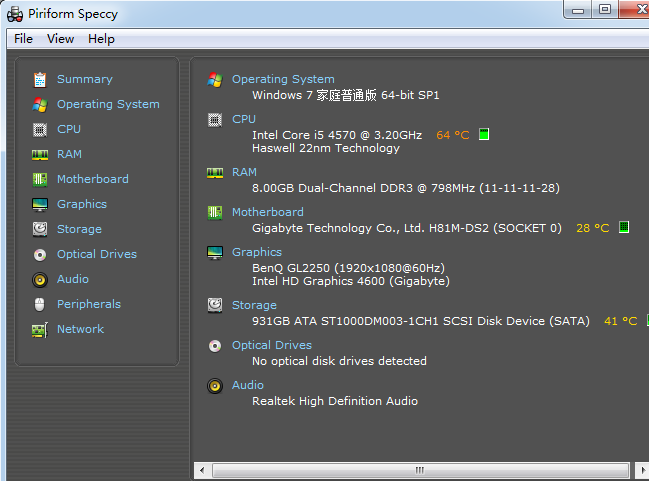
Task: Click Graphics heading in summary pane
Action: click(257, 252)
